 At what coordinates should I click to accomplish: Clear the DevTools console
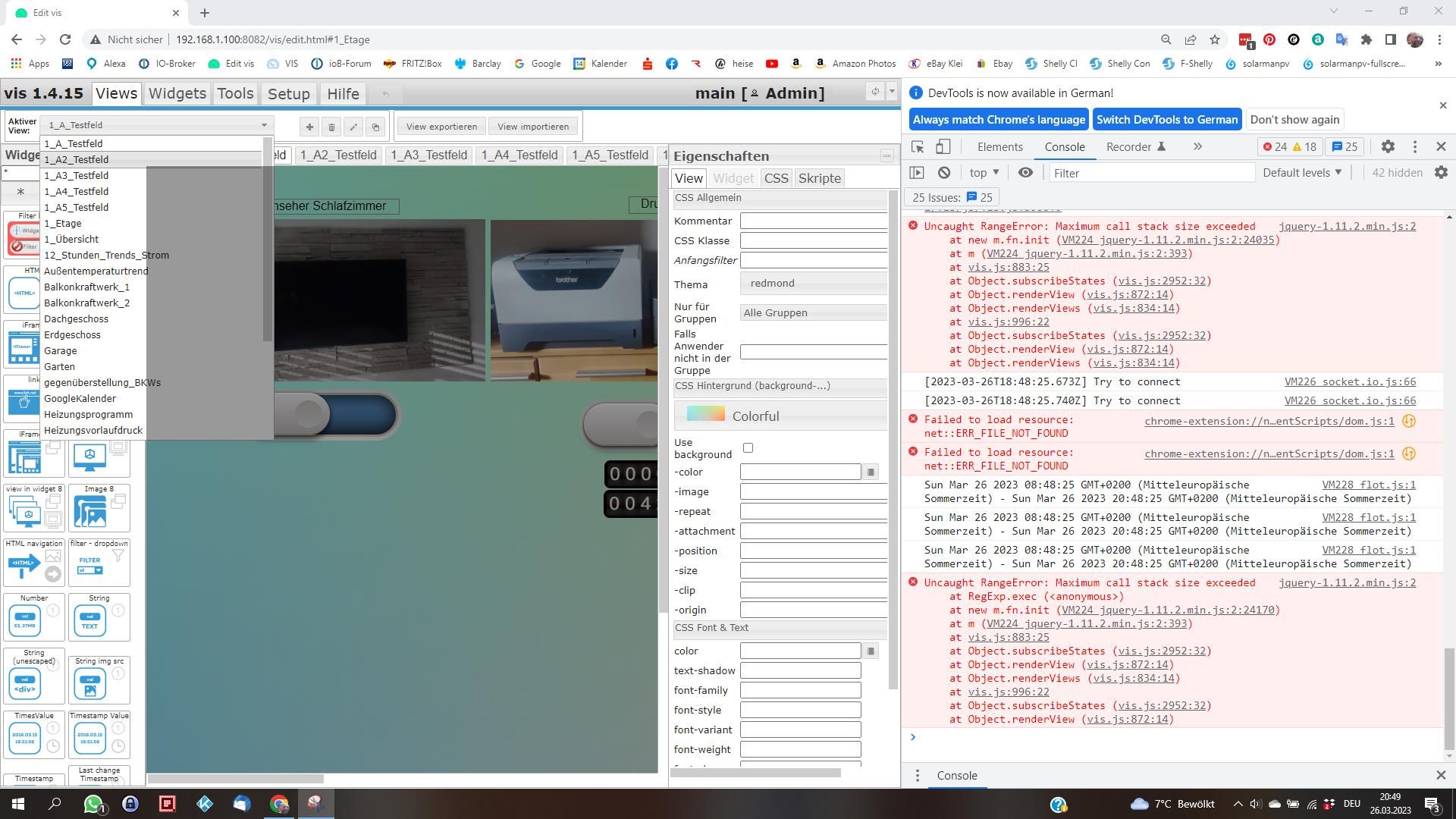point(943,173)
